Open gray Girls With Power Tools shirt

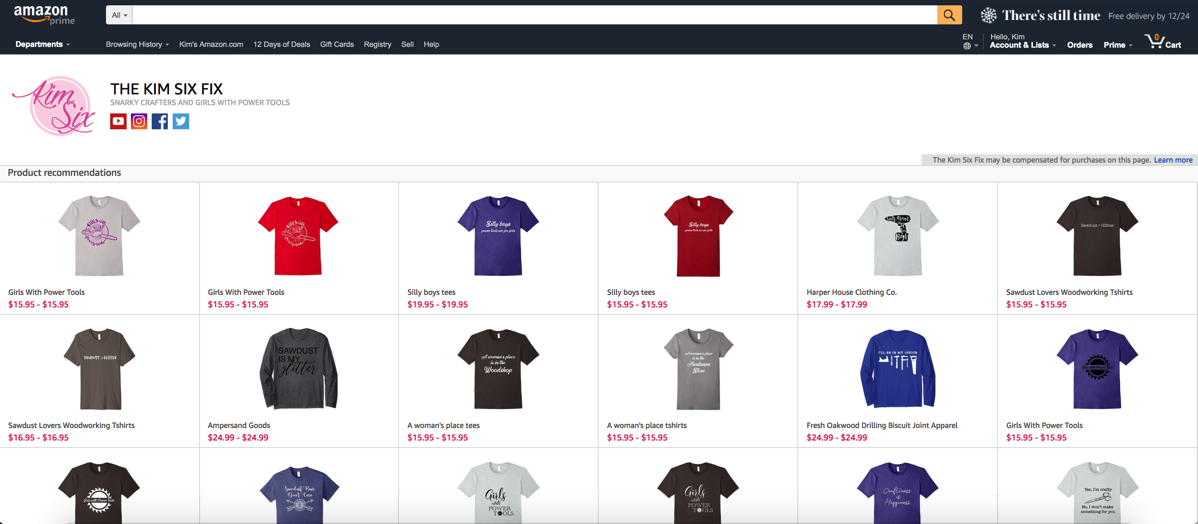pos(99,235)
